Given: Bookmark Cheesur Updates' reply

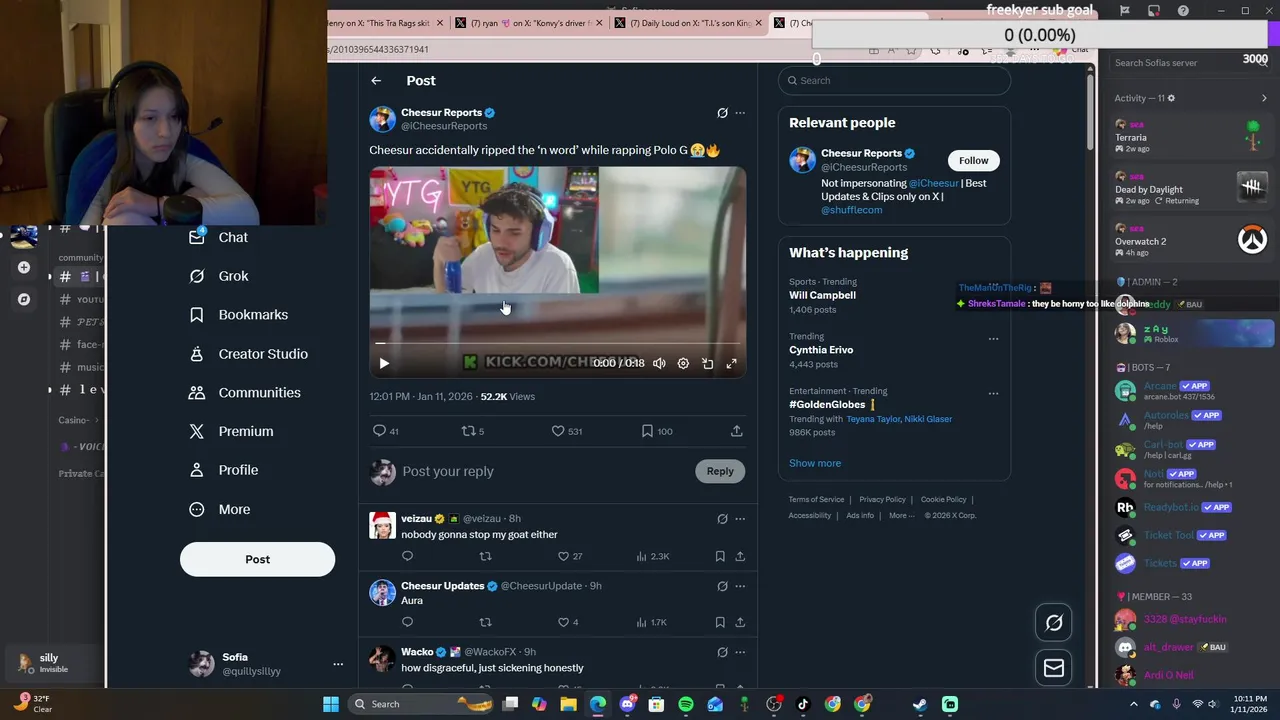Looking at the screenshot, I should 720,622.
